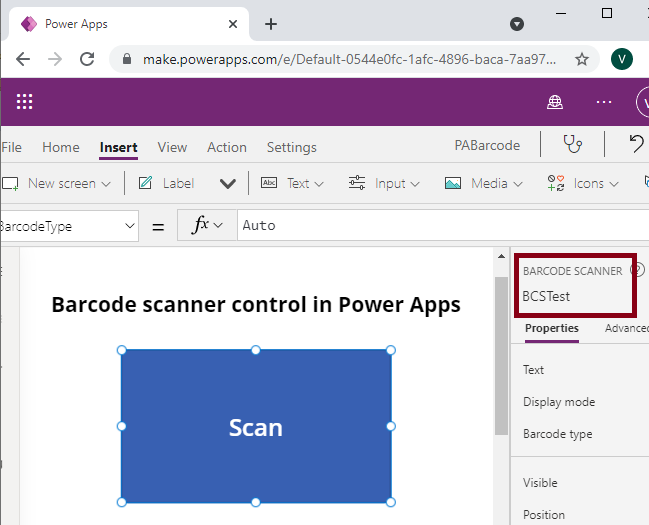
Task: Insert a Label control
Action: [166, 183]
